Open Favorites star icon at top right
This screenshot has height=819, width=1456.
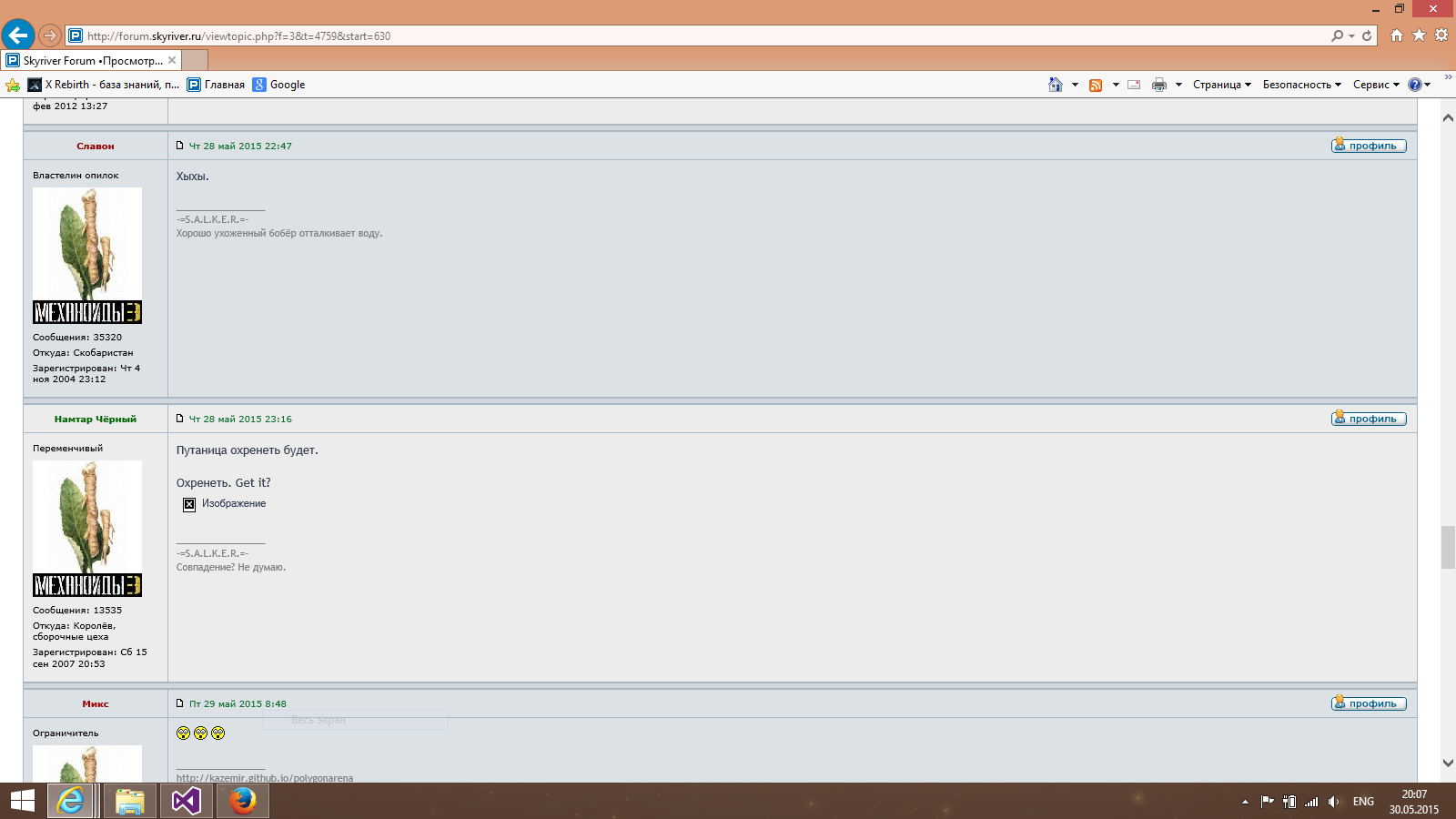click(x=1419, y=35)
